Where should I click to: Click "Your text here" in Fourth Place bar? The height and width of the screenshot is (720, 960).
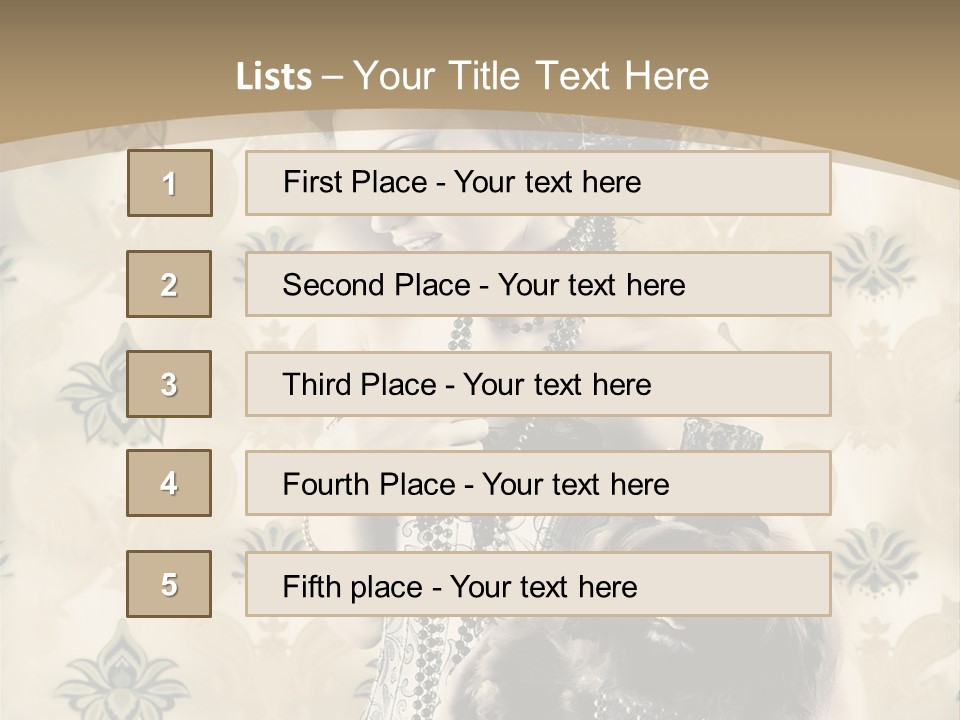pyautogui.click(x=575, y=485)
